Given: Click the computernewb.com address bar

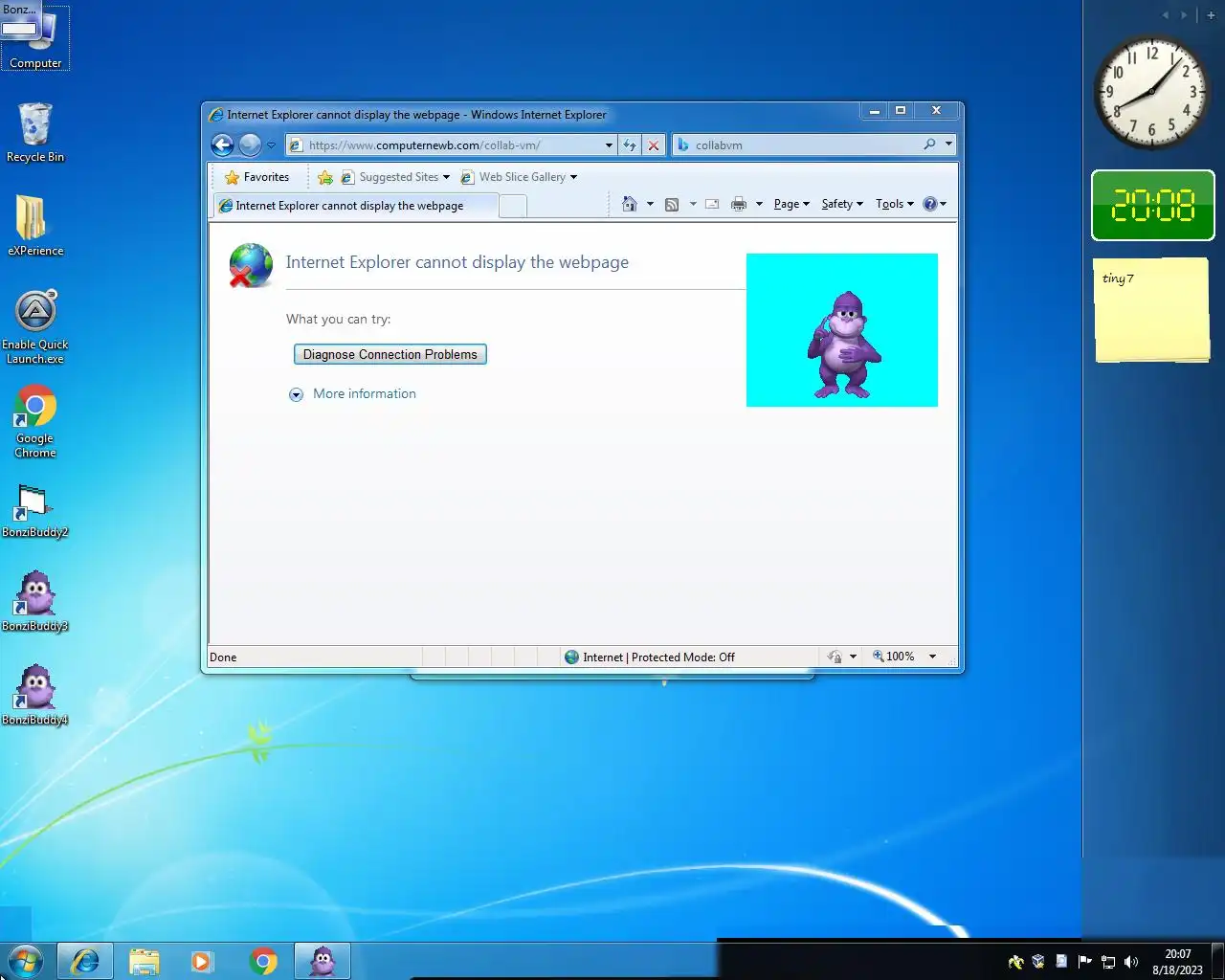Looking at the screenshot, I should pyautogui.click(x=445, y=145).
